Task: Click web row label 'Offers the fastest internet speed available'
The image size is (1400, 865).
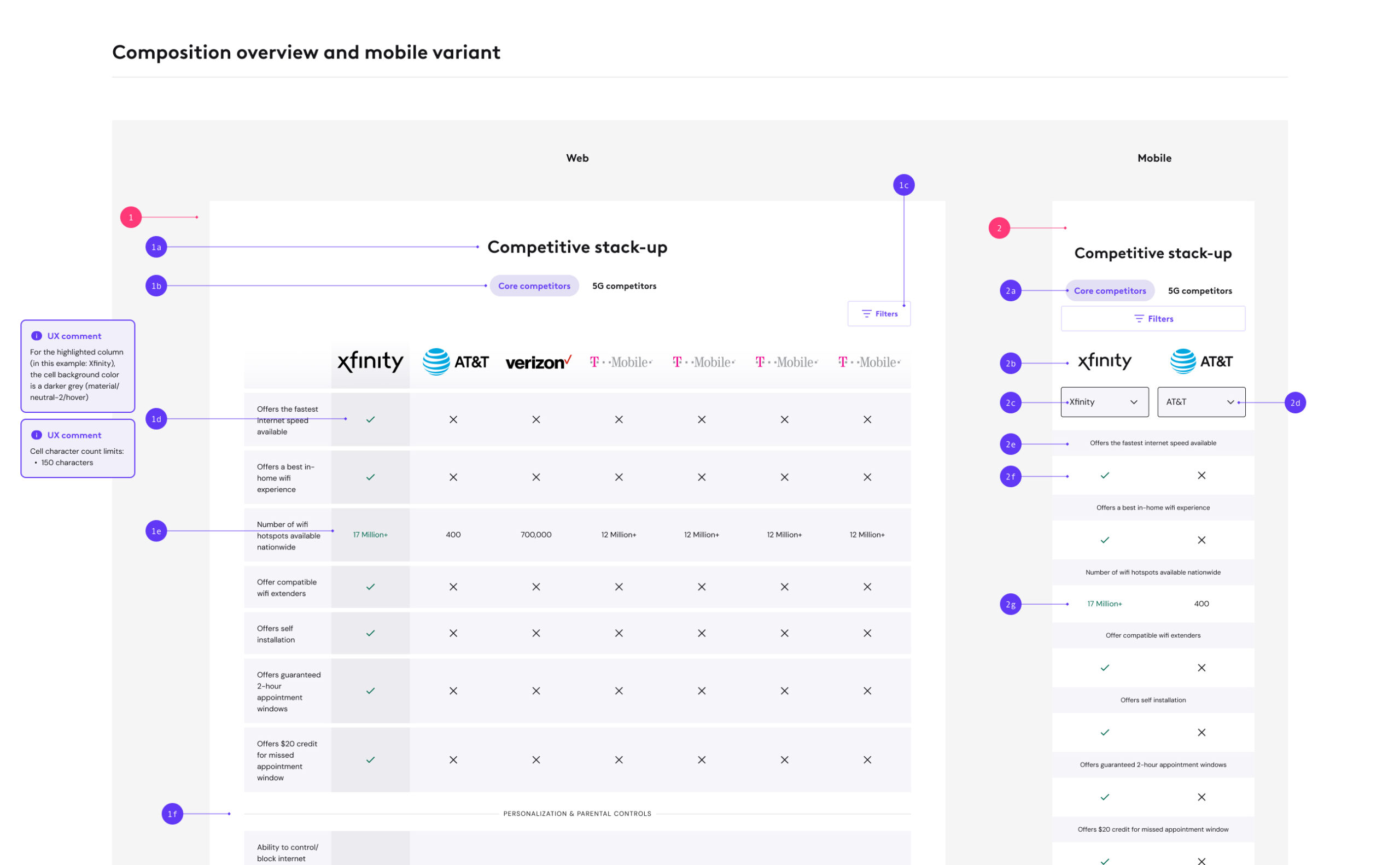Action: [x=287, y=420]
